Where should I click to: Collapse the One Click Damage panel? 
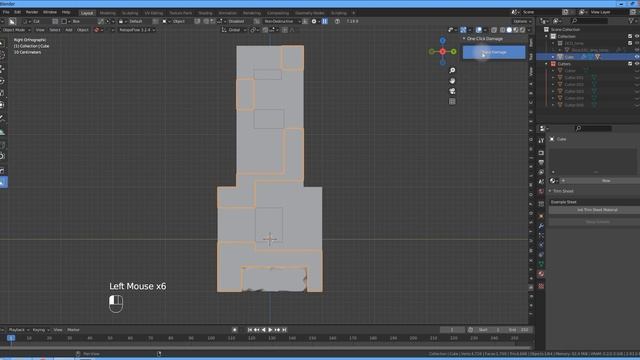(464, 39)
